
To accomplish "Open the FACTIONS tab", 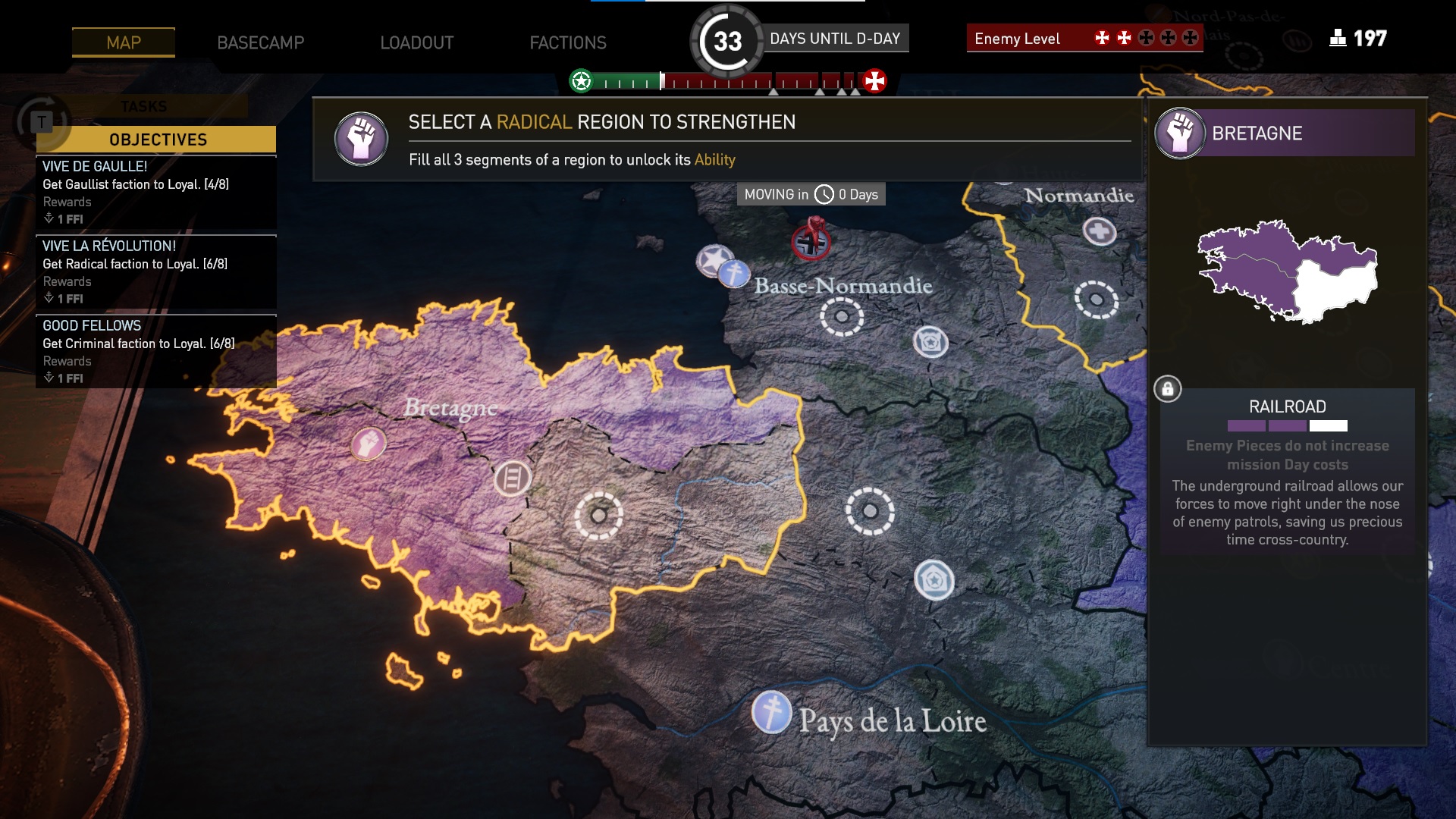I will click(567, 42).
